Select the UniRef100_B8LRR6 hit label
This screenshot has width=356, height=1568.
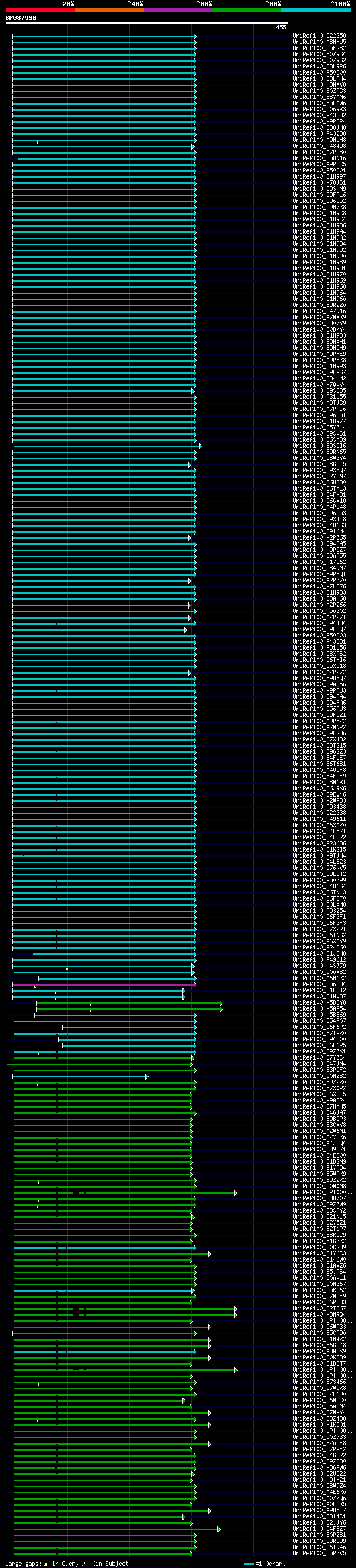tap(319, 66)
